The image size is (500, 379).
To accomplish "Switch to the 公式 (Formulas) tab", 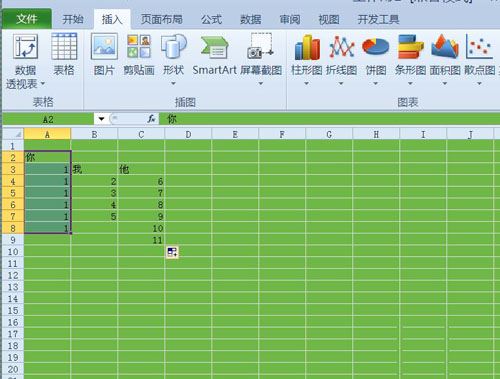I will click(211, 19).
